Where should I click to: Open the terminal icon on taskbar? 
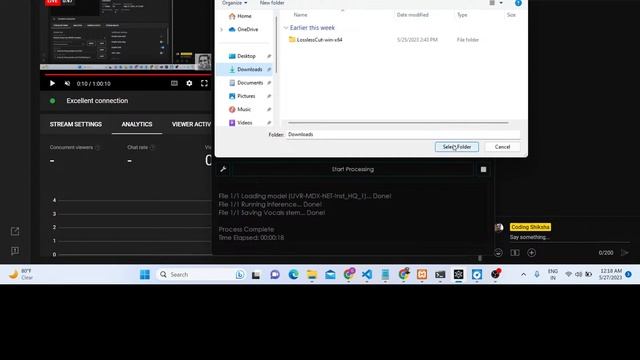[440, 275]
